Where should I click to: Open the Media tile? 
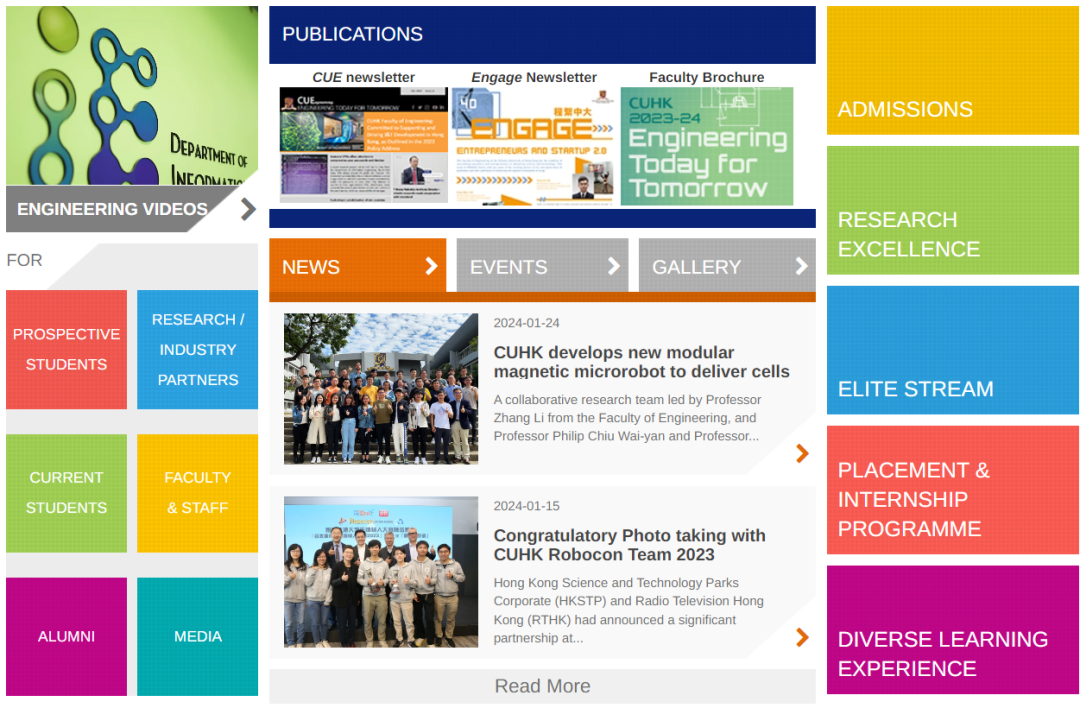pos(198,636)
